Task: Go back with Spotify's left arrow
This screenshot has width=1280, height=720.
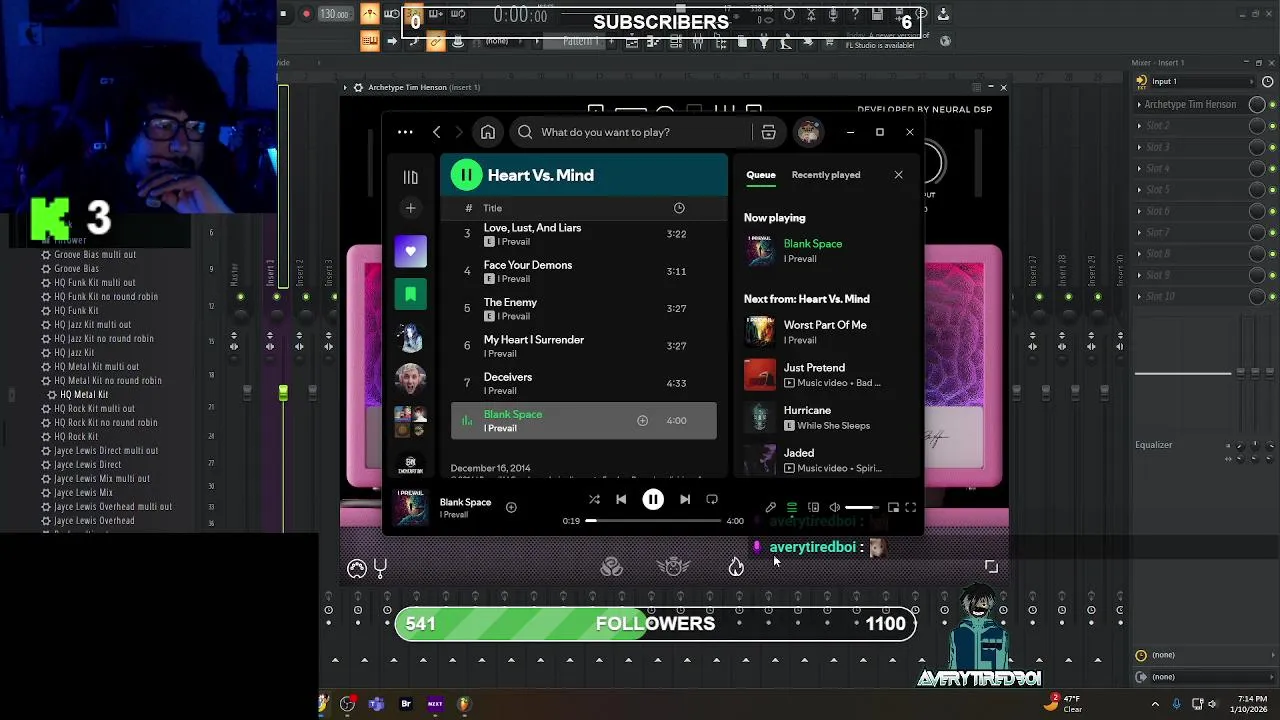Action: [437, 132]
